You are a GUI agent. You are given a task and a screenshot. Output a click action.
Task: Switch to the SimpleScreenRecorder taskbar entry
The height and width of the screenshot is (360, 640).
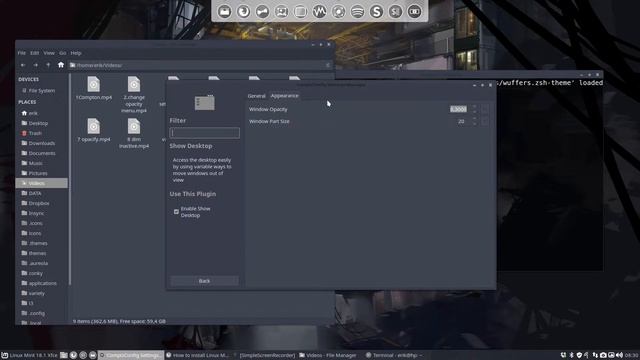coord(265,356)
